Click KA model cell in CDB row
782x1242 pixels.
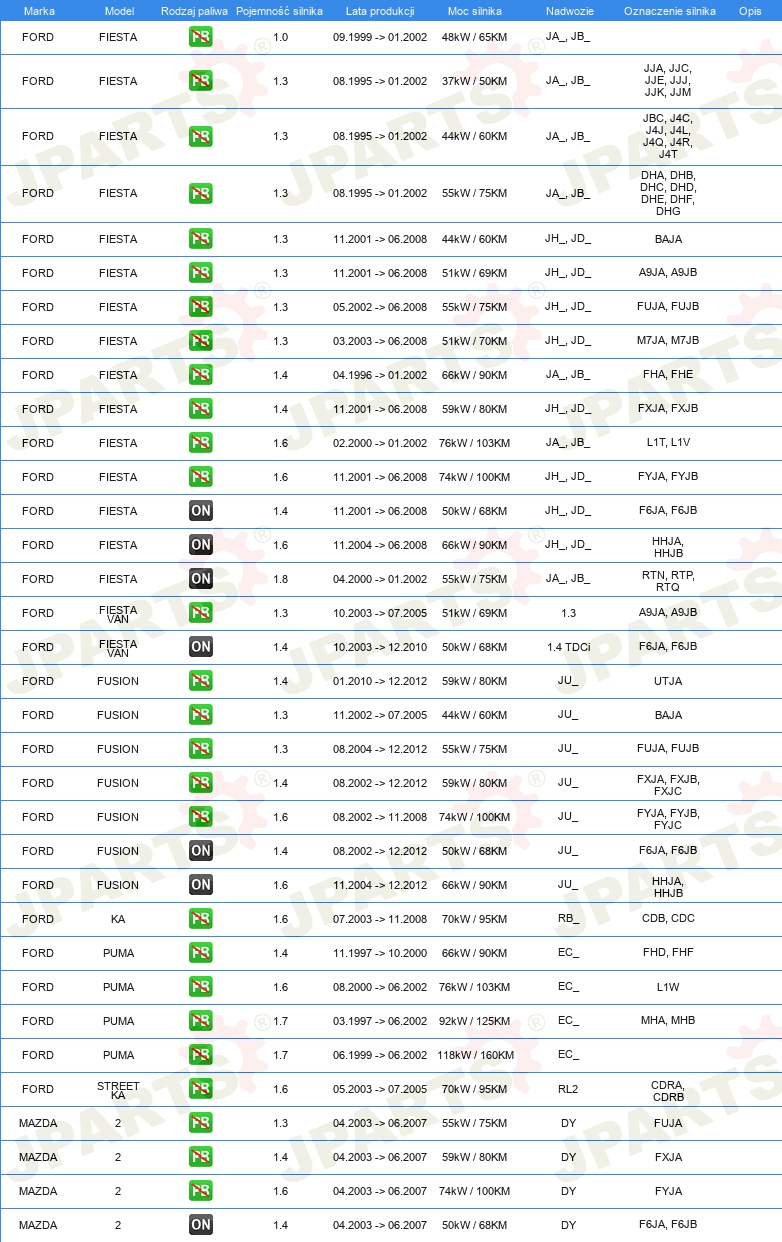118,919
